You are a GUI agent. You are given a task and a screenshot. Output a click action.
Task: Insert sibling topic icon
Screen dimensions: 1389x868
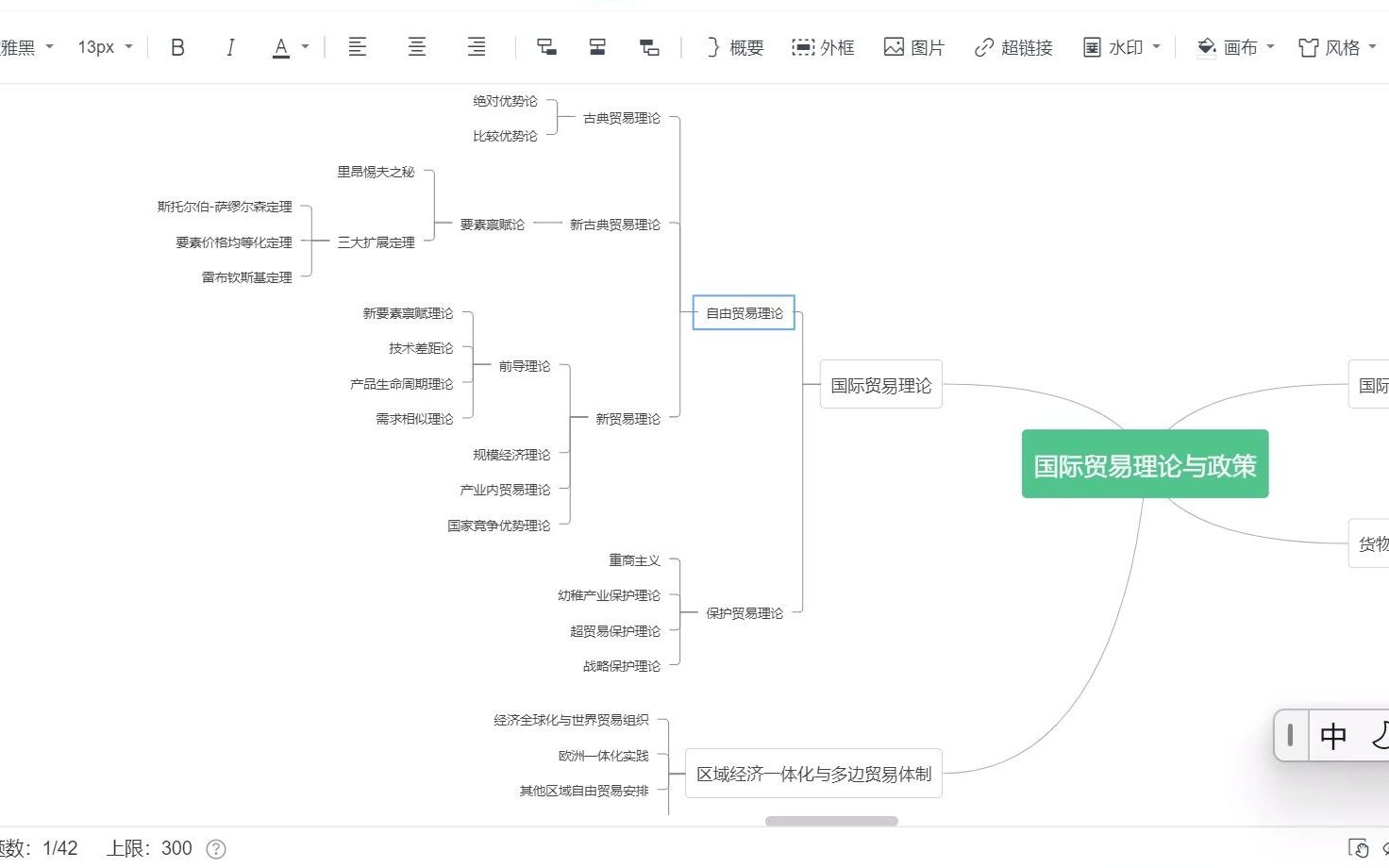[x=597, y=46]
